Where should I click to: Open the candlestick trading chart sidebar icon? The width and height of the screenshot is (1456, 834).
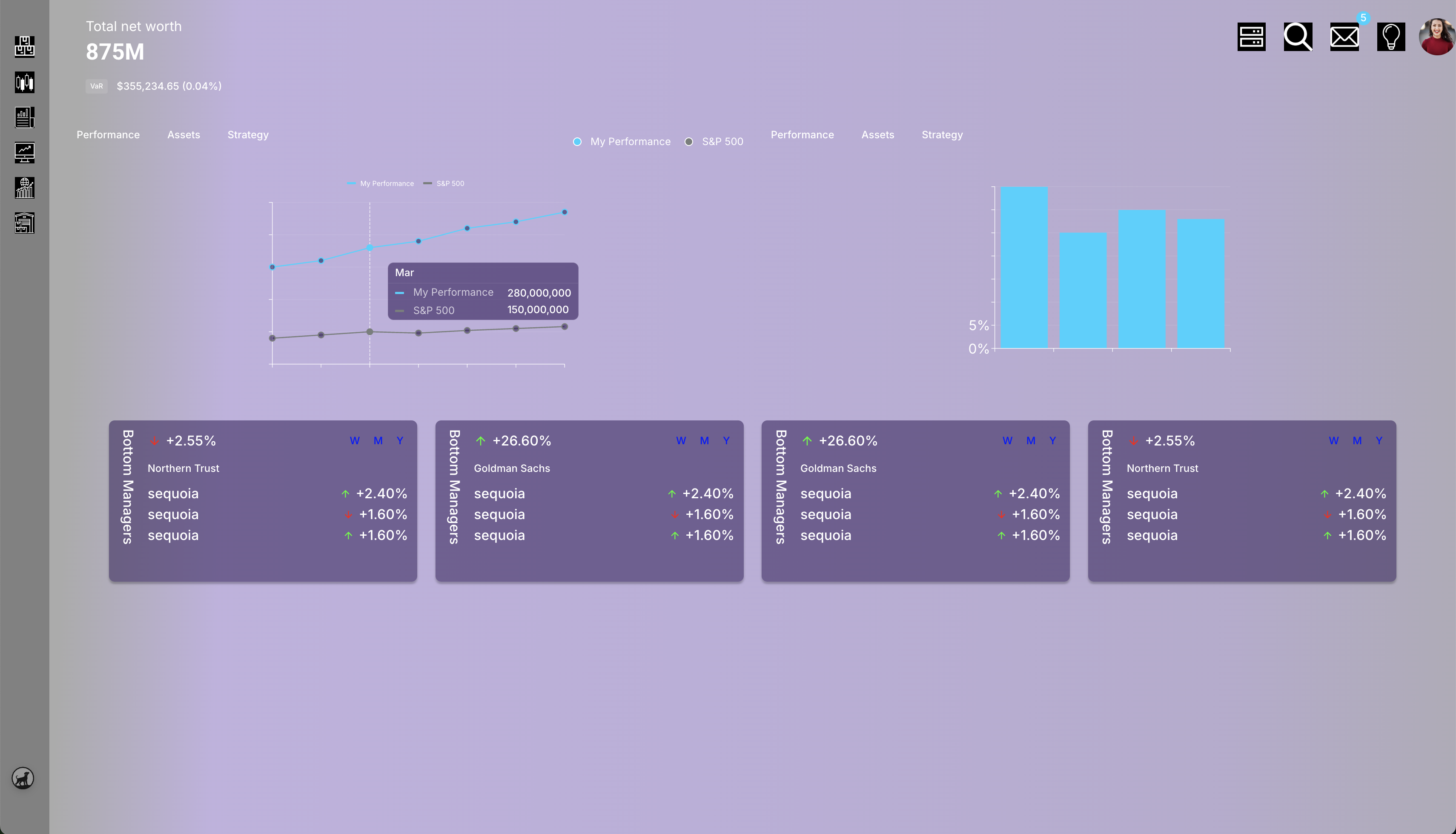[x=24, y=83]
